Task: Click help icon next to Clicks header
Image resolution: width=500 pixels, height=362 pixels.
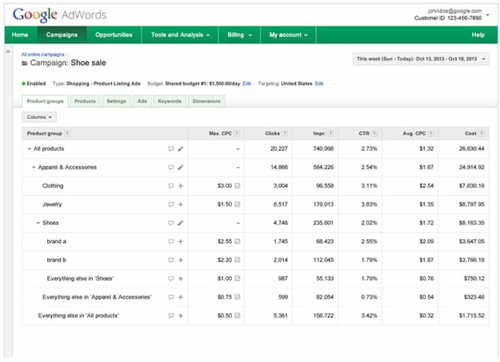Action: [285, 134]
